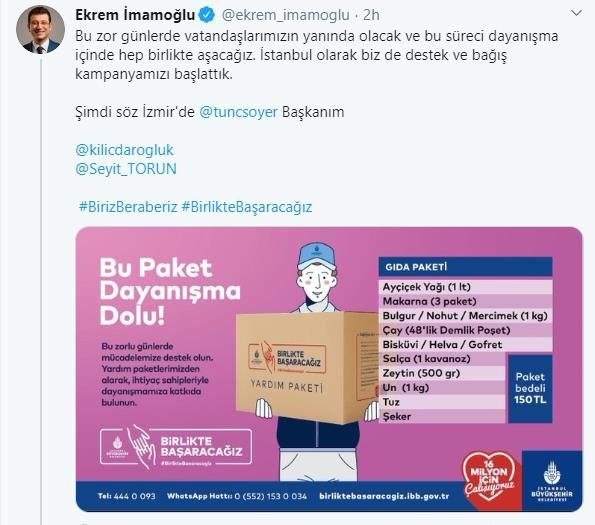595x525 pixels.
Task: Click the blue verified badge
Action: pos(207,15)
